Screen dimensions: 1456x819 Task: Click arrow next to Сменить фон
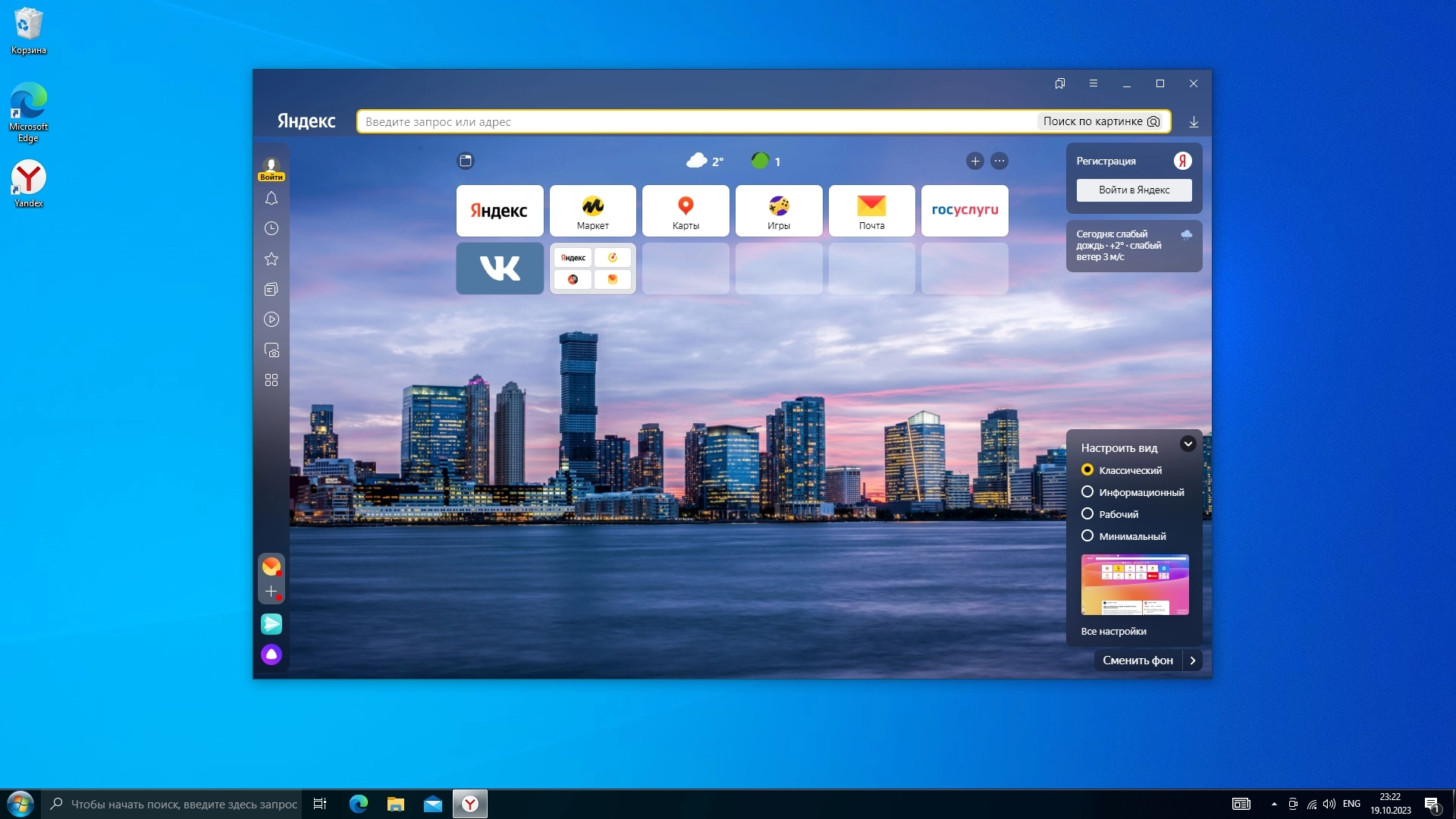[1193, 661]
